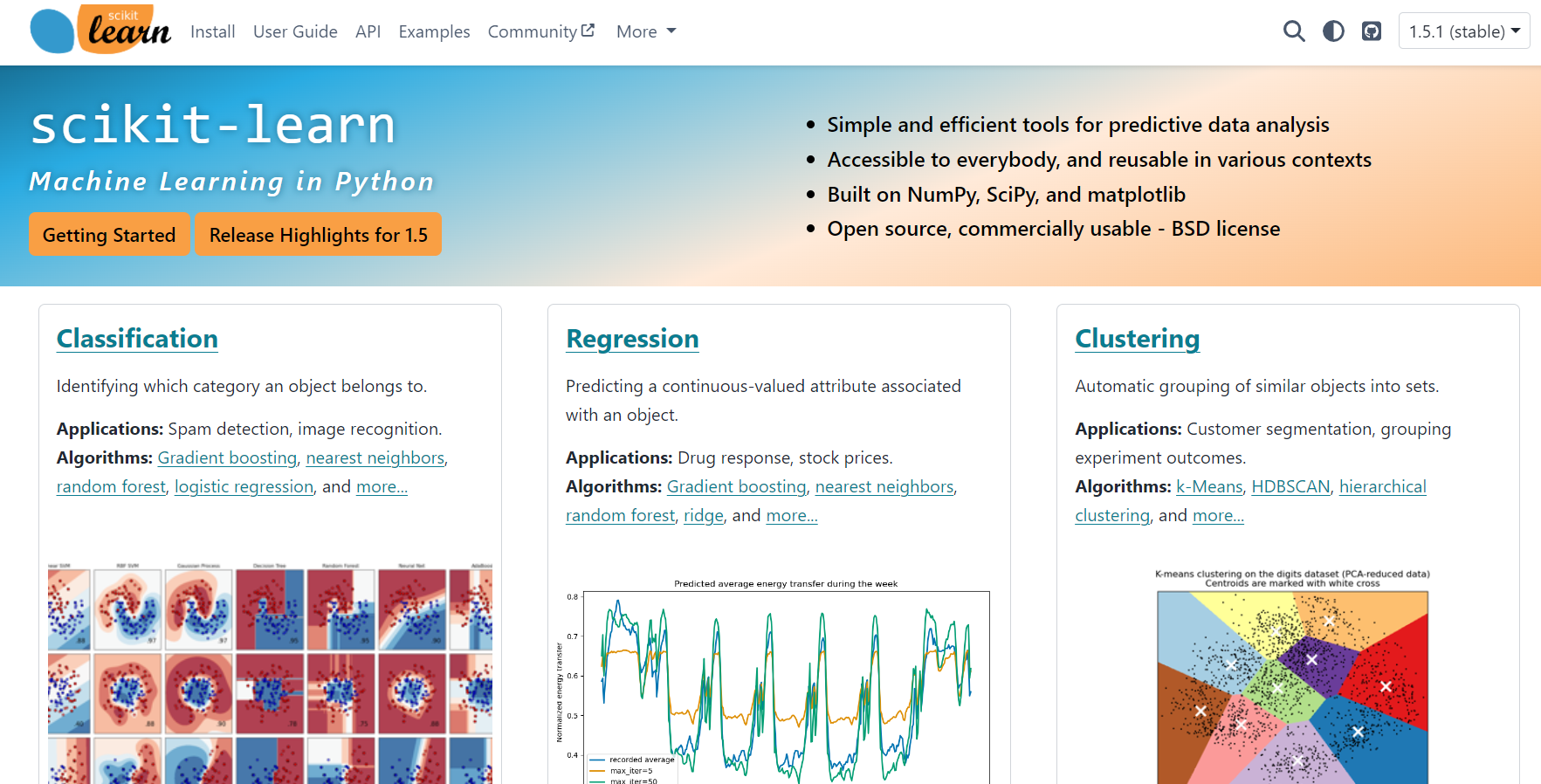1541x784 pixels.
Task: Open the classifier comparison thumbnail image
Action: point(270,673)
